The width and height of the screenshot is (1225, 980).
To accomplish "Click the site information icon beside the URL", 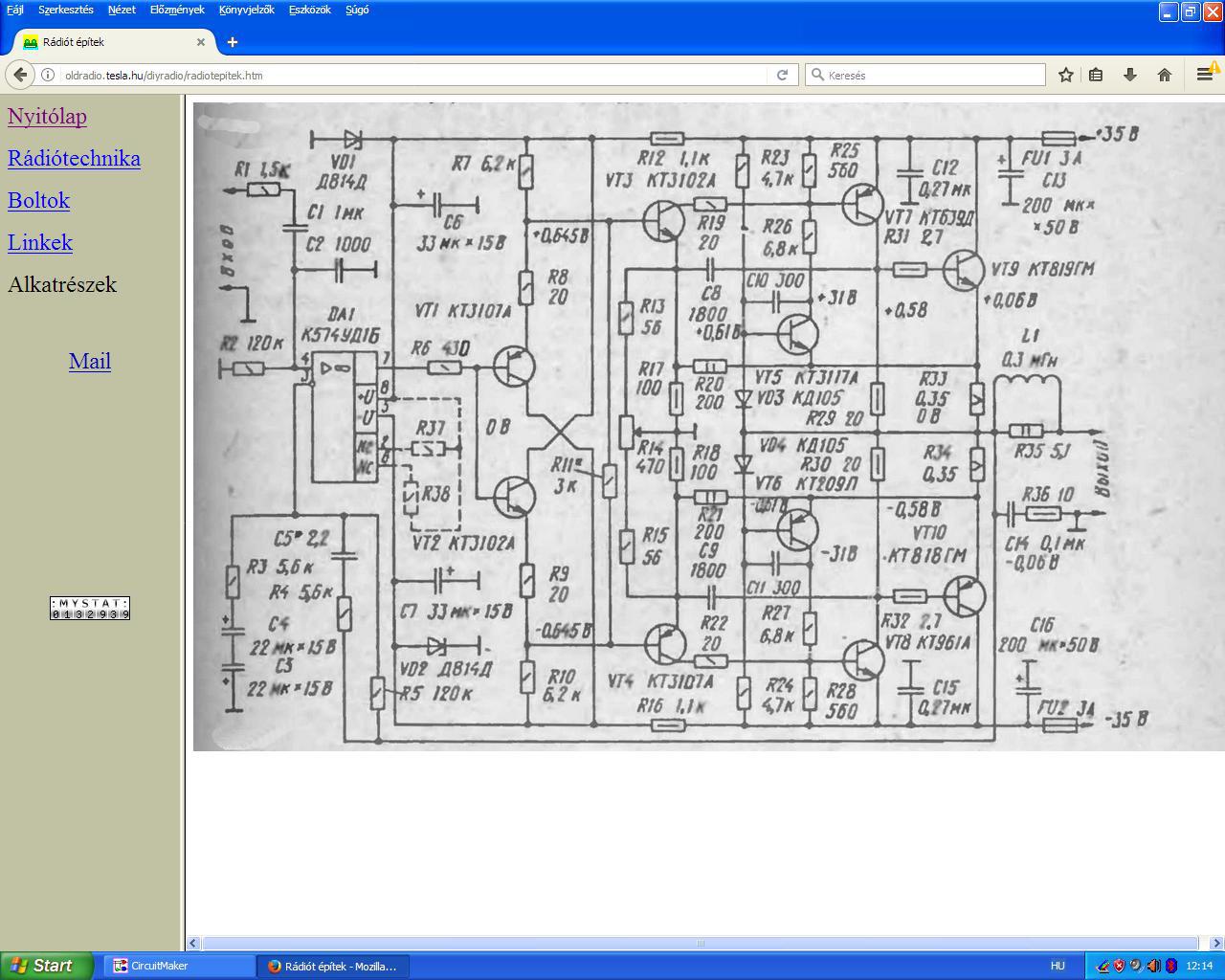I will pyautogui.click(x=47, y=75).
